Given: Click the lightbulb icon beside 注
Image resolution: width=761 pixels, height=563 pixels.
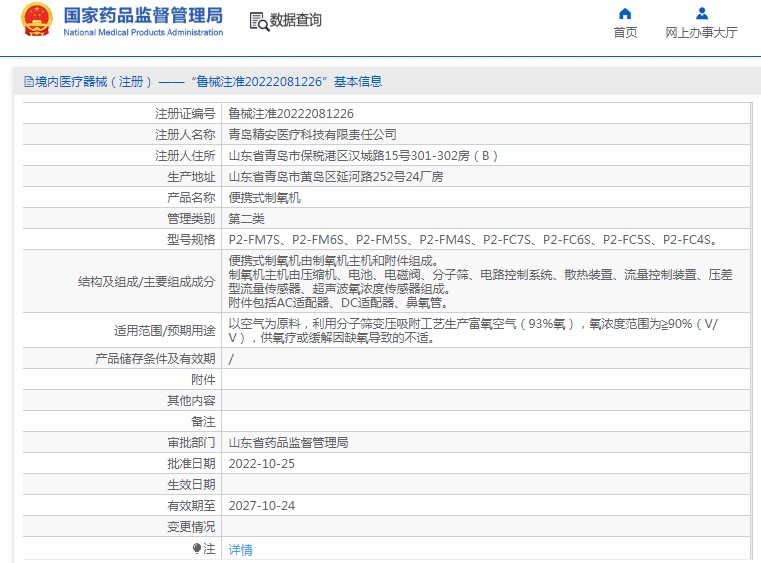Looking at the screenshot, I should tap(197, 548).
